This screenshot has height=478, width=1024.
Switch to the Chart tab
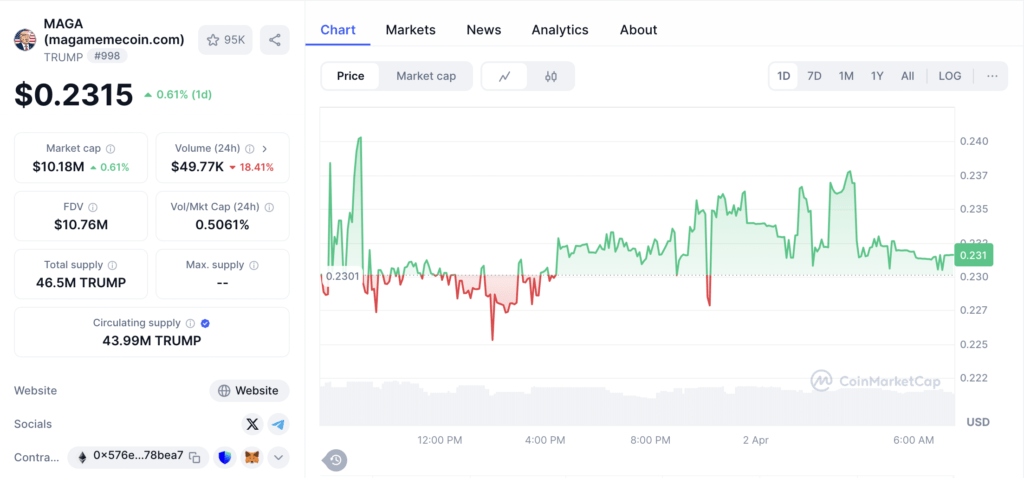point(338,30)
